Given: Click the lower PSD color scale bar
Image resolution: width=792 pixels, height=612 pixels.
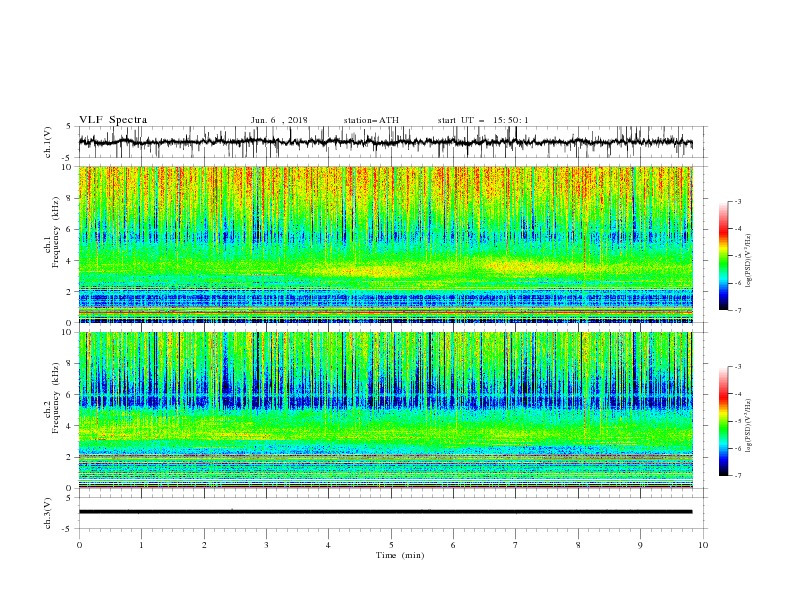Looking at the screenshot, I should pos(723,421).
